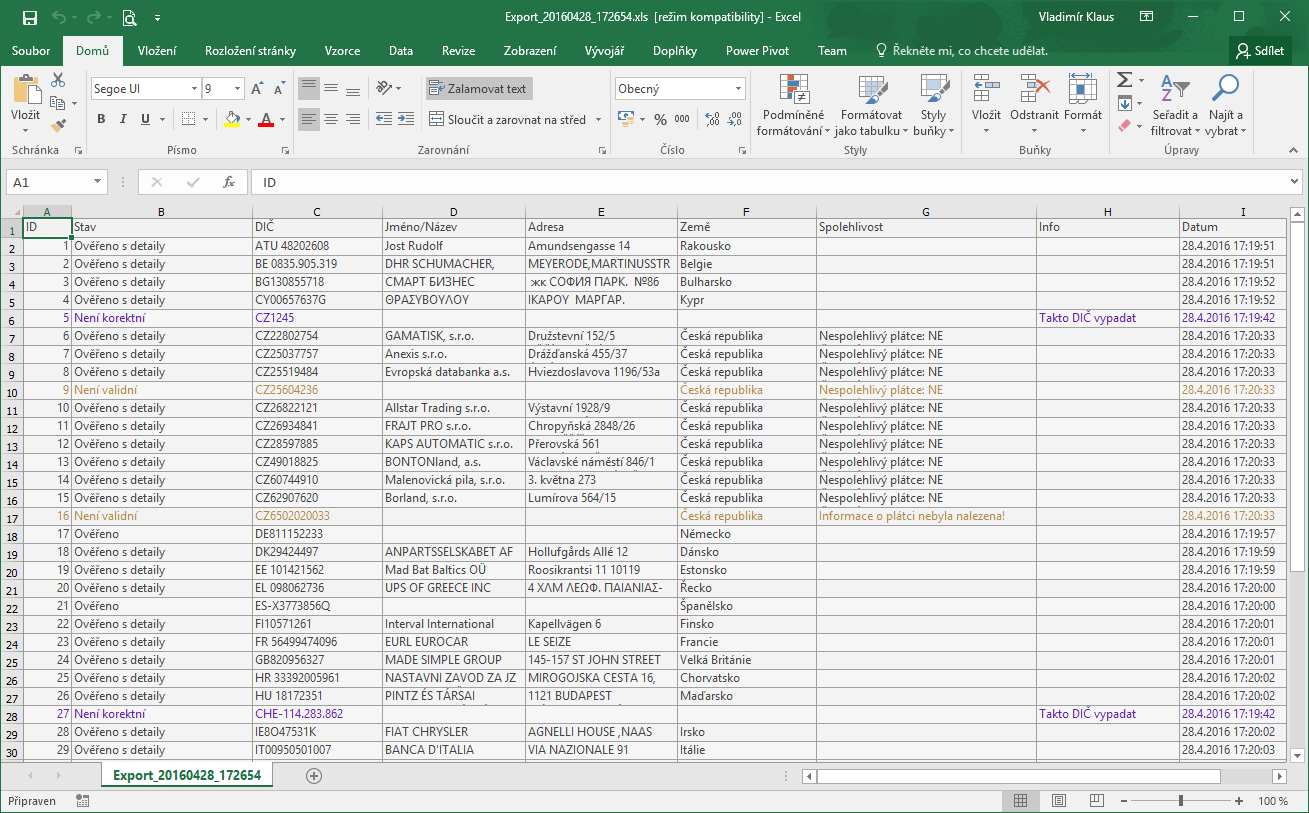The height and width of the screenshot is (813, 1309).
Task: Click the AutoSum sigma icon
Action: click(1124, 80)
